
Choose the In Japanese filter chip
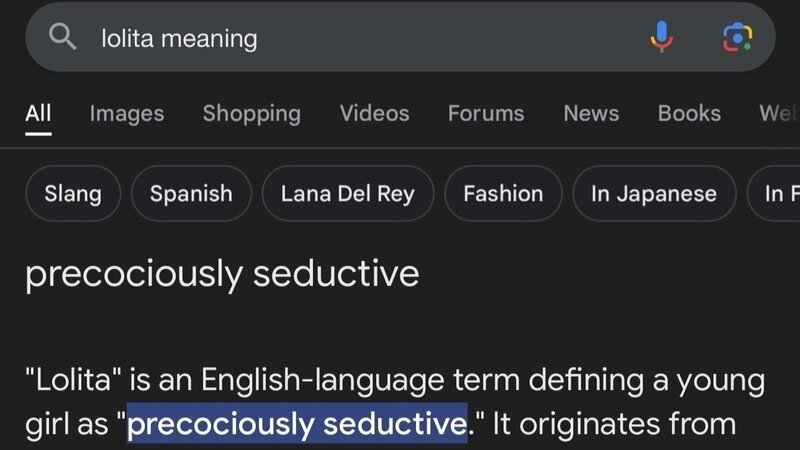pos(654,193)
